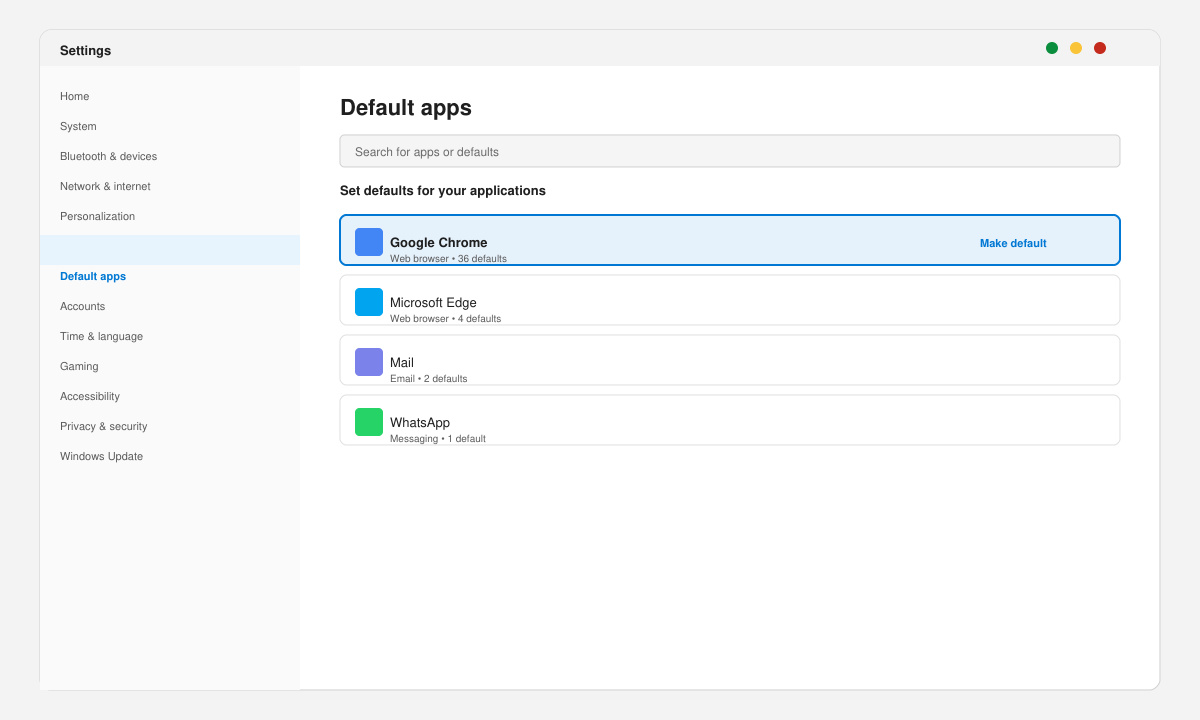Click the red window control dot
Image resolution: width=1200 pixels, height=720 pixels.
coord(1100,48)
